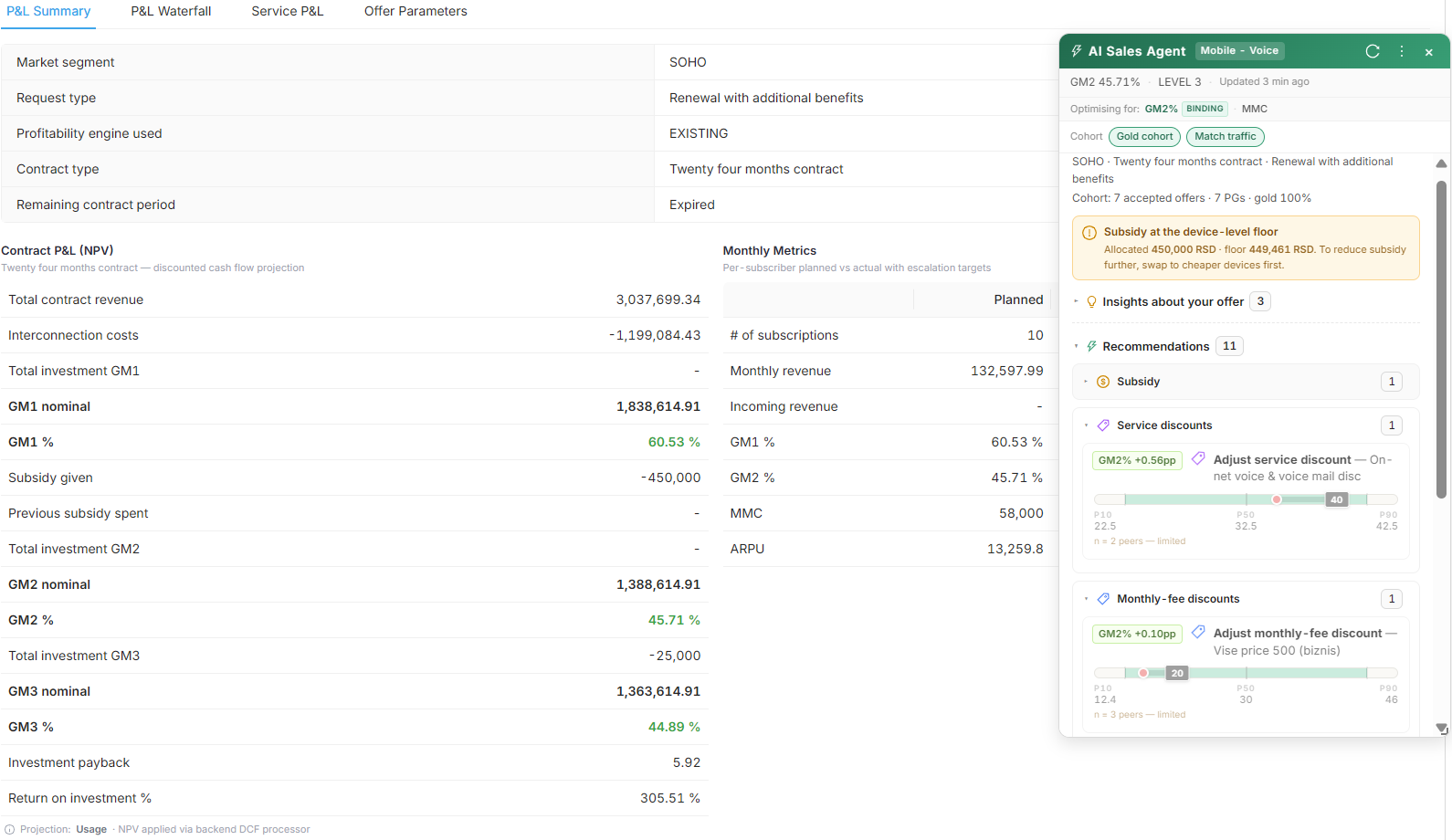Toggle the Gold cohort chip

pos(1144,137)
